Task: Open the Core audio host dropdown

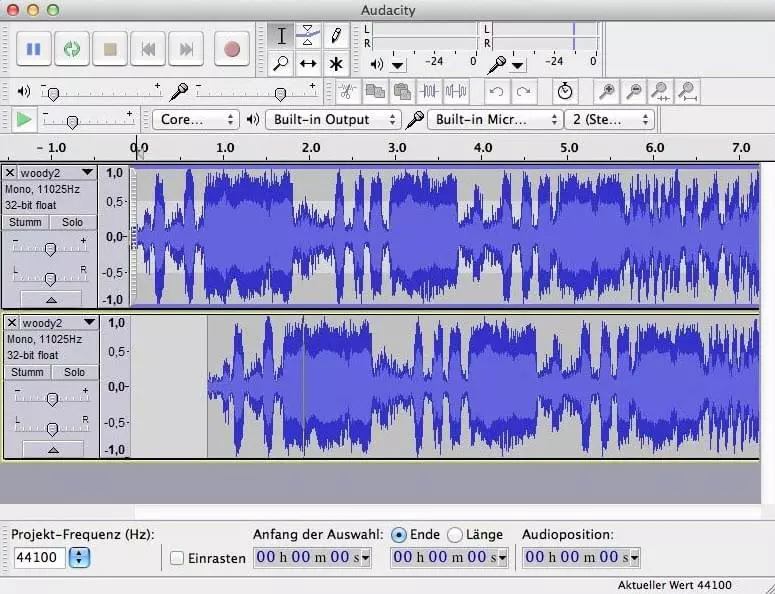Action: tap(196, 120)
